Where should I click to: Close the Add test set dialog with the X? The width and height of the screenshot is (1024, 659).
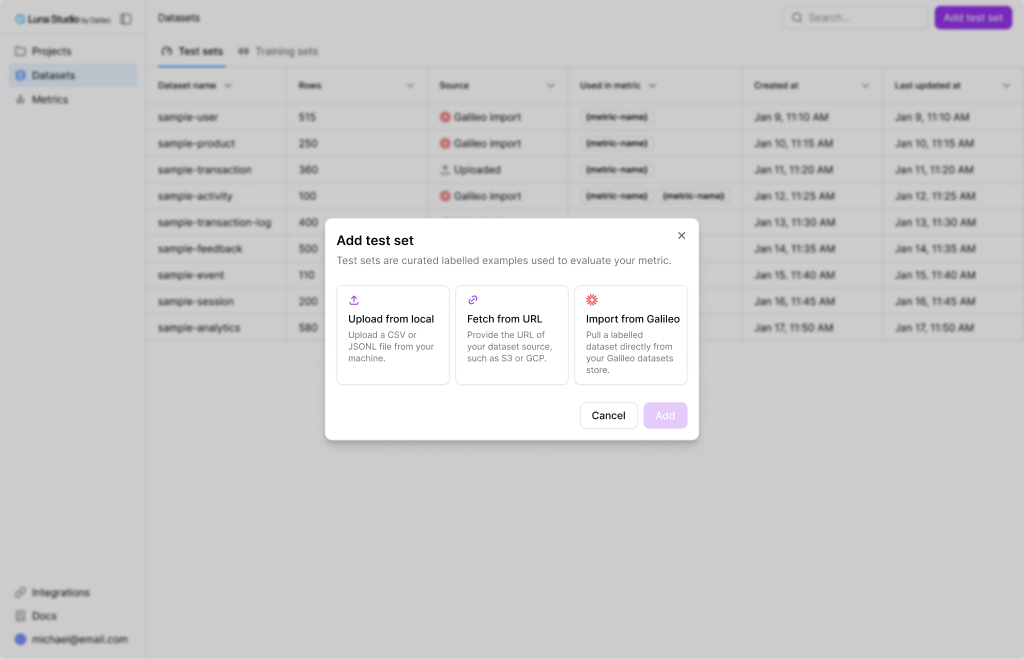(681, 236)
